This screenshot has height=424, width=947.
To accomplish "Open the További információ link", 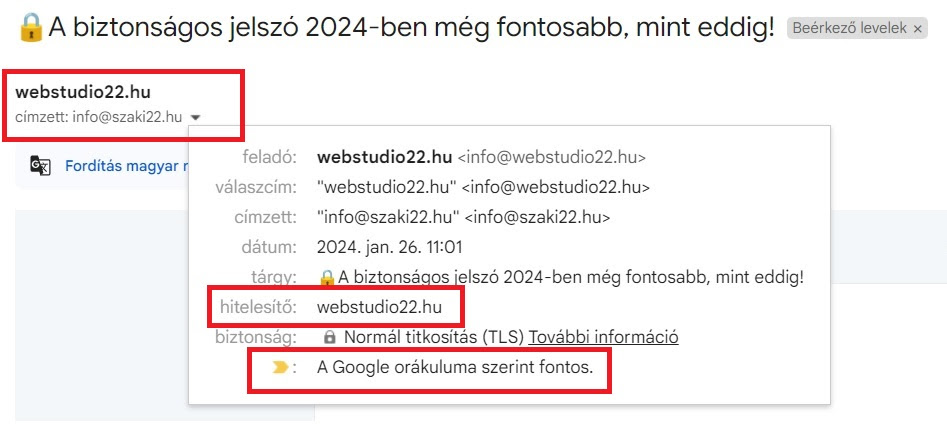I will tap(603, 337).
